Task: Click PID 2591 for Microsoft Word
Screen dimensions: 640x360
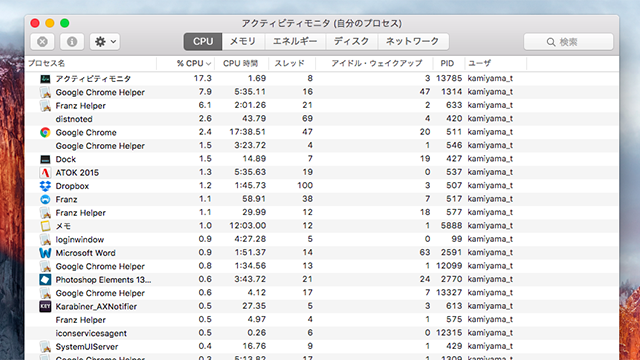Action: pos(451,252)
